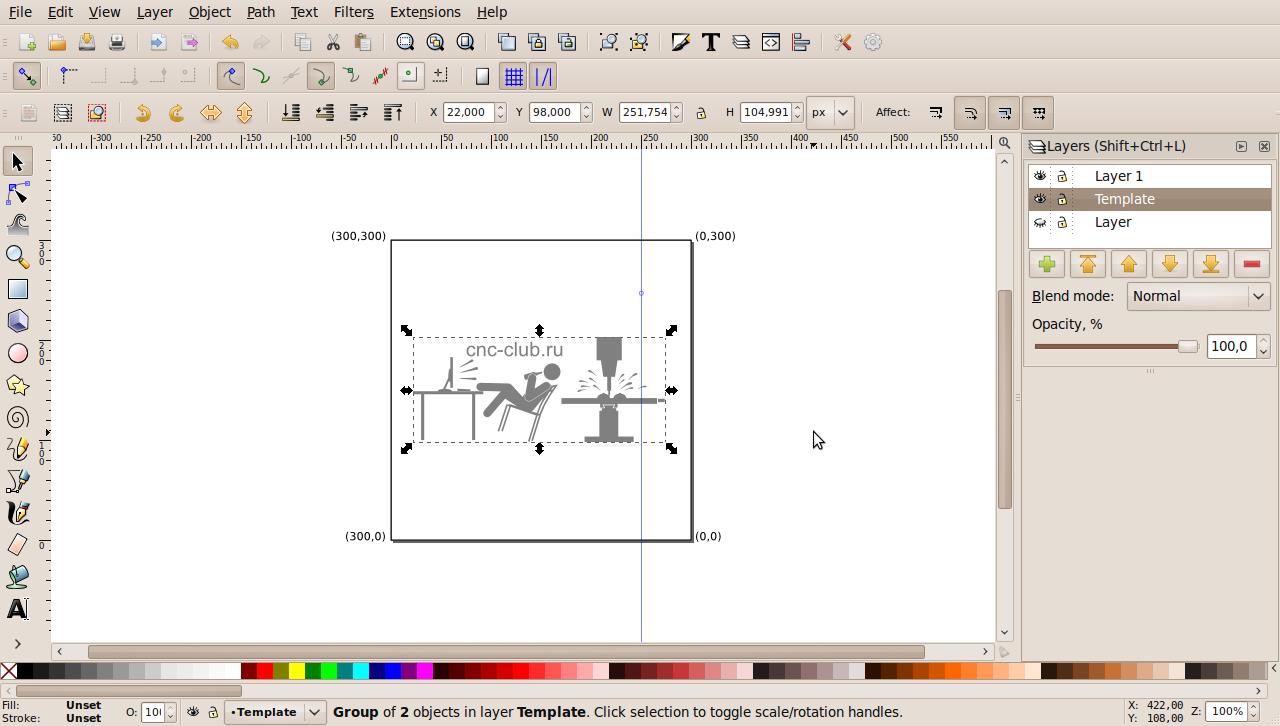Add a new layer

coord(1047,264)
